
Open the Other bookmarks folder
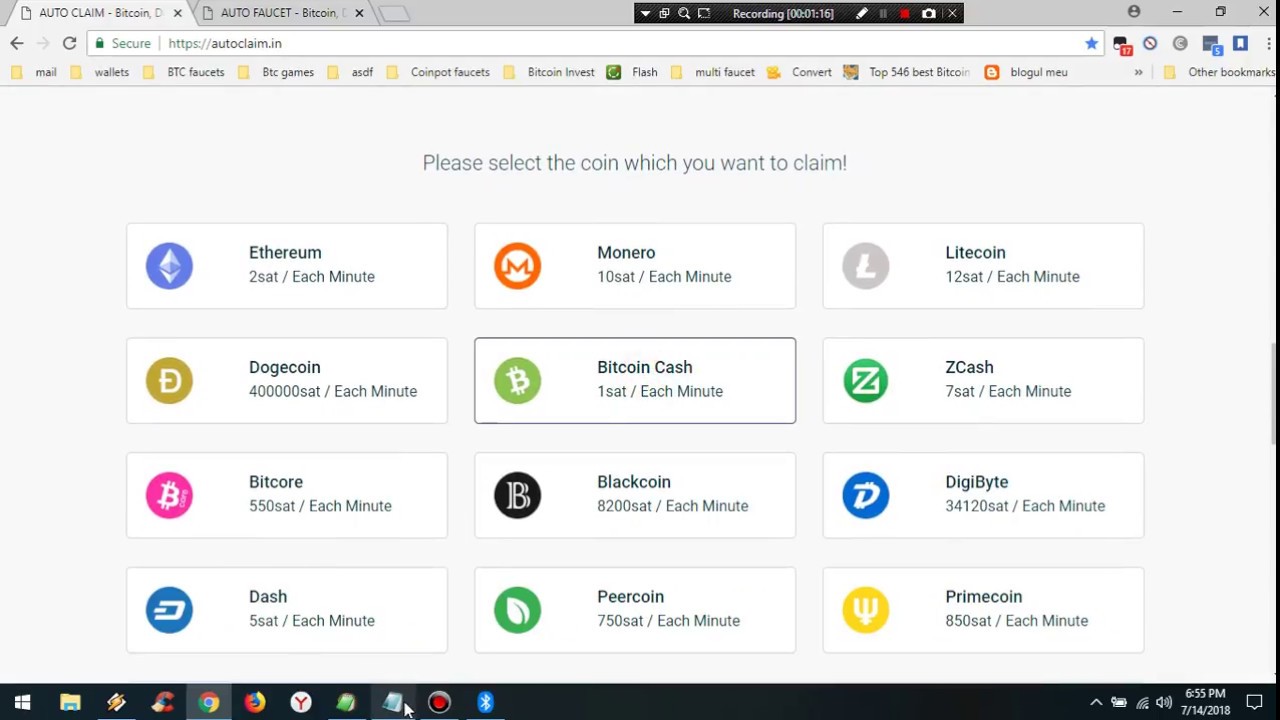1219,72
